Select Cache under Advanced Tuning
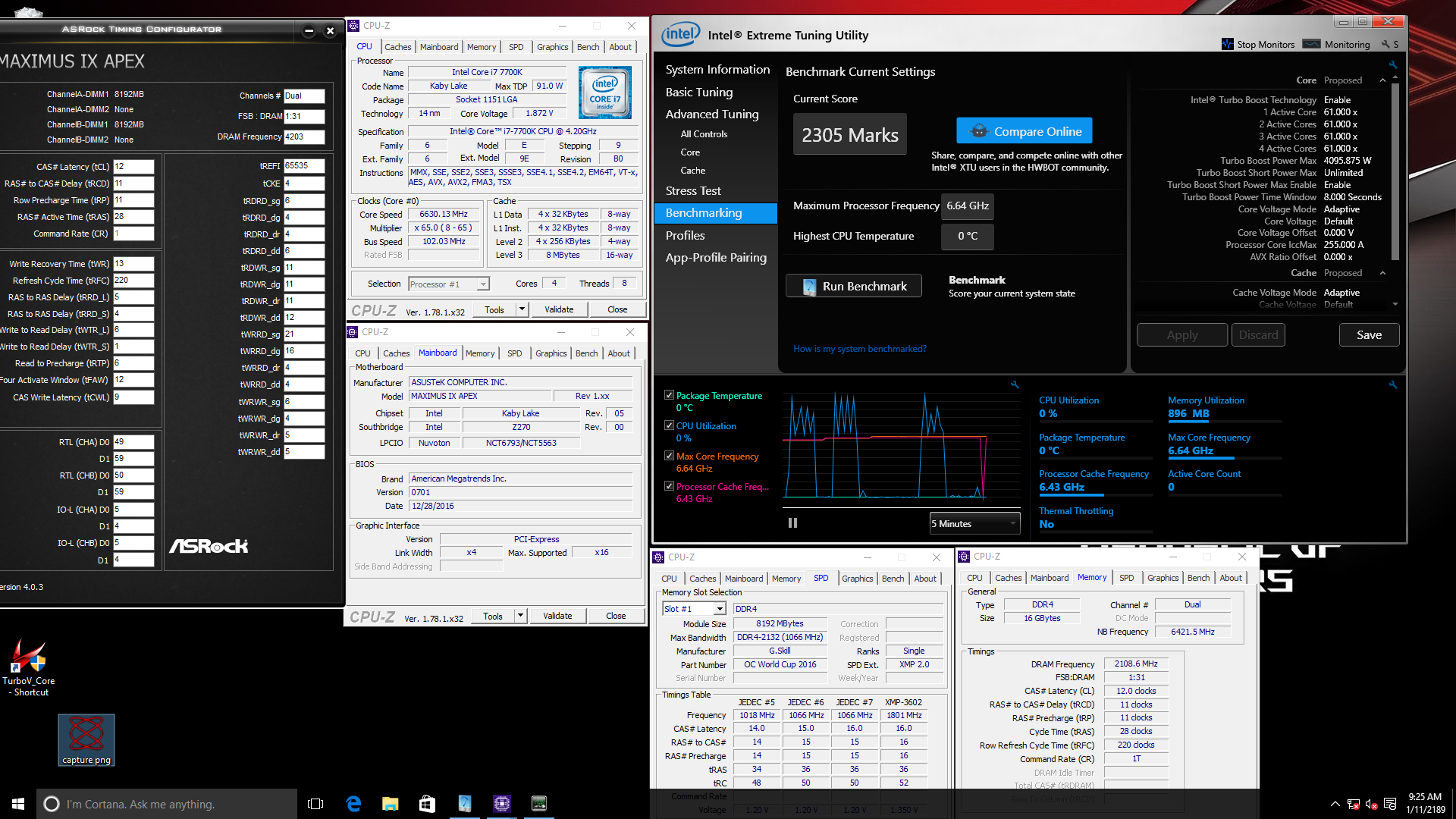 pyautogui.click(x=693, y=171)
